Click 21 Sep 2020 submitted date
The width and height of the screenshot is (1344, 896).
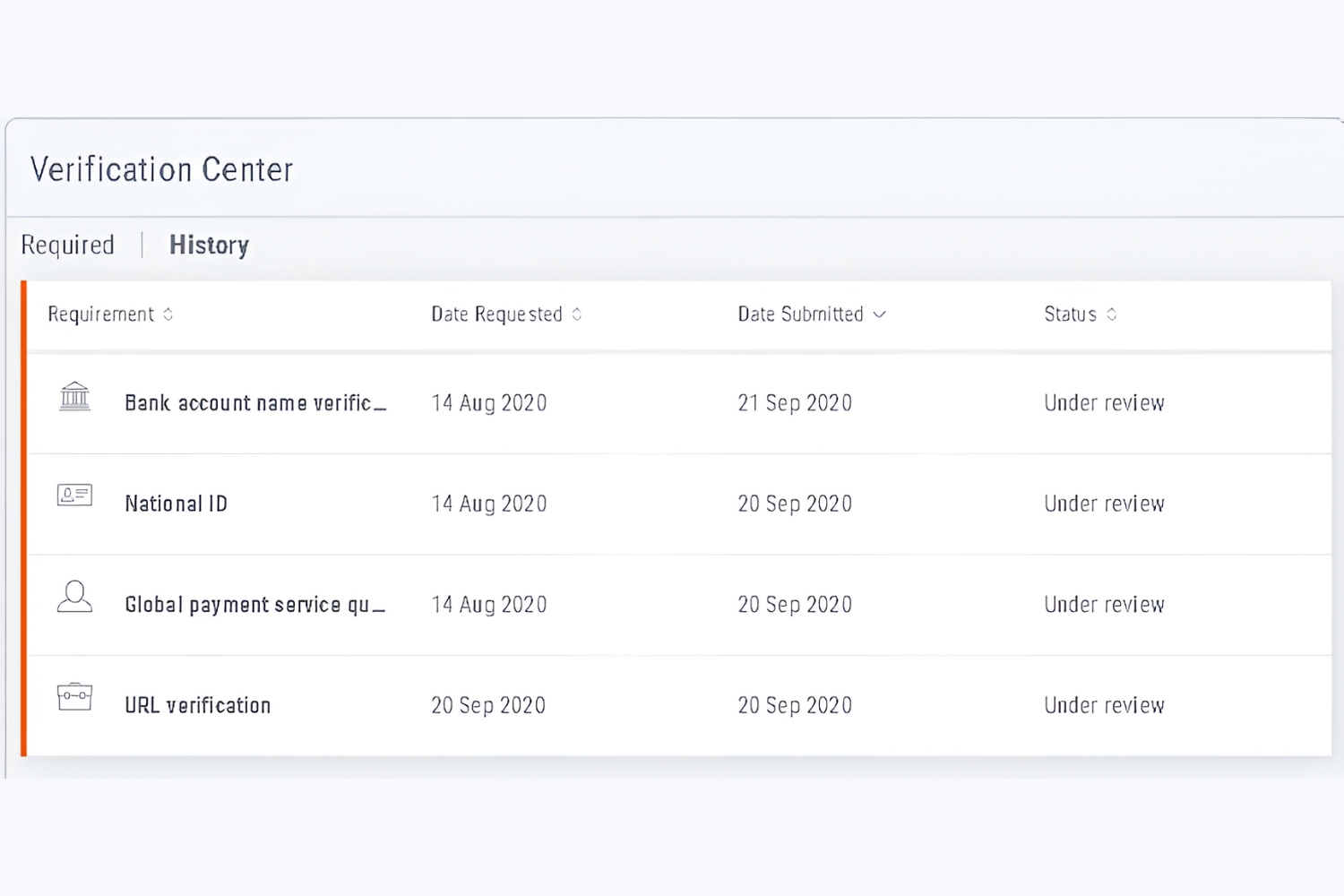coord(795,403)
